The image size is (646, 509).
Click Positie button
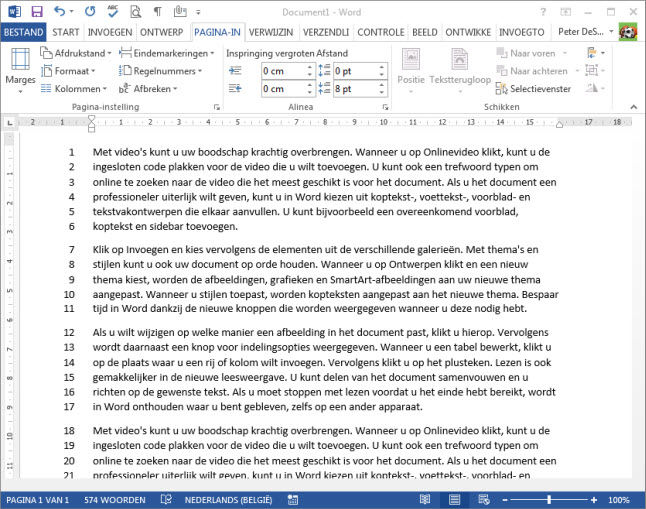411,70
